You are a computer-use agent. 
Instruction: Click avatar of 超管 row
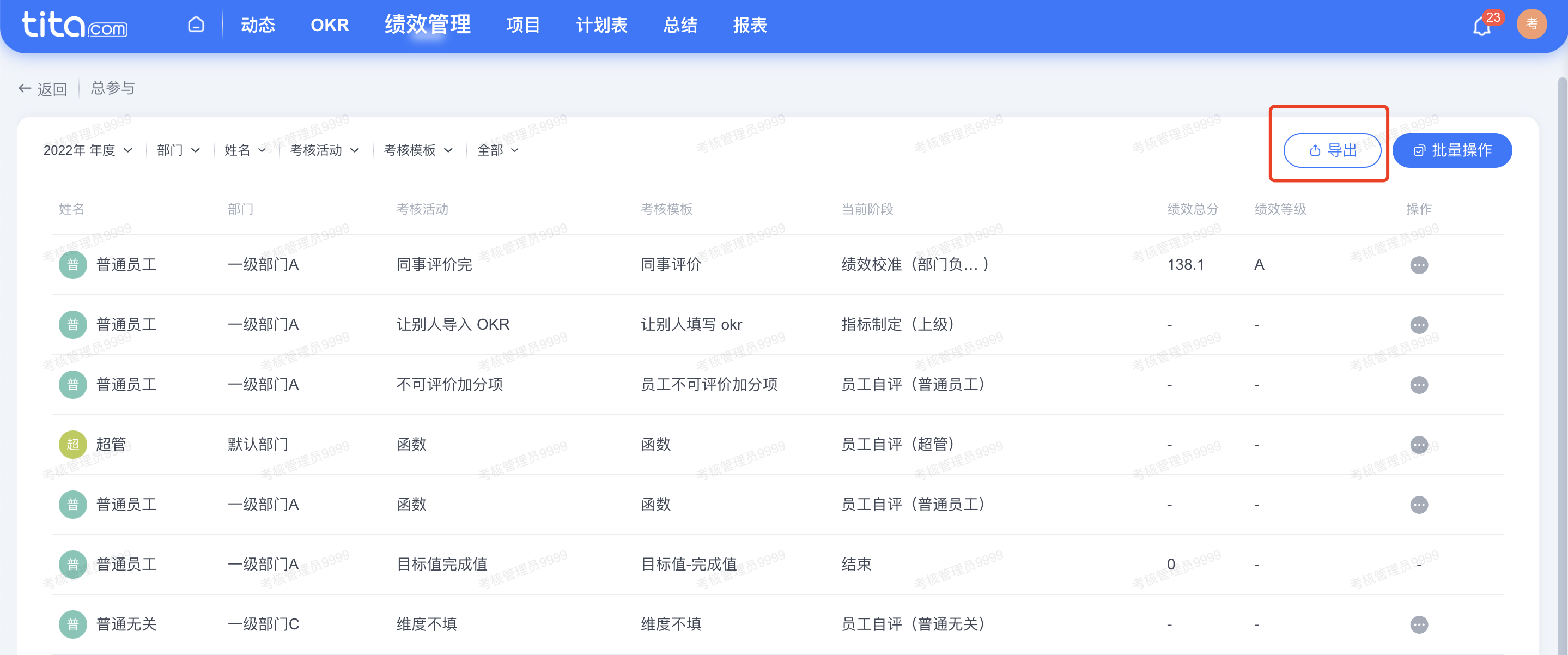click(x=73, y=444)
